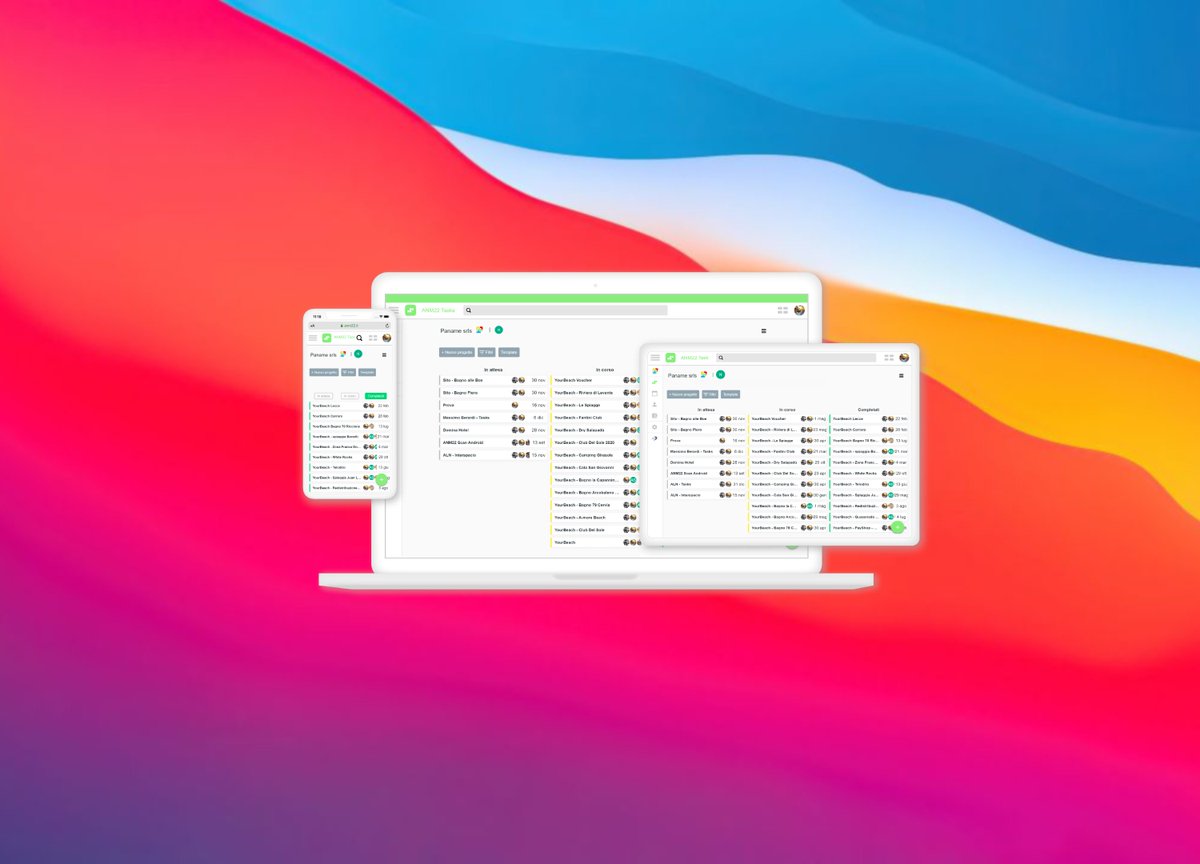Click the Nuovo progetto button on the tablet

click(x=683, y=394)
